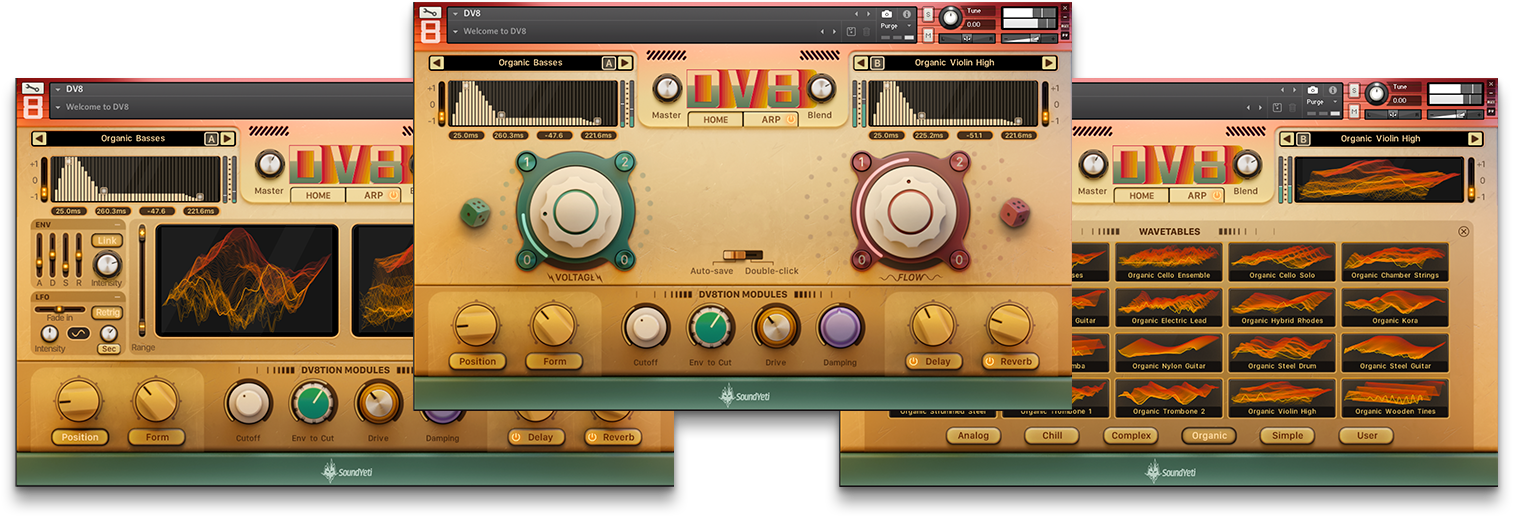Toggle the Auto-save / Double-click switch
This screenshot has height=517, width=1513.
[744, 256]
